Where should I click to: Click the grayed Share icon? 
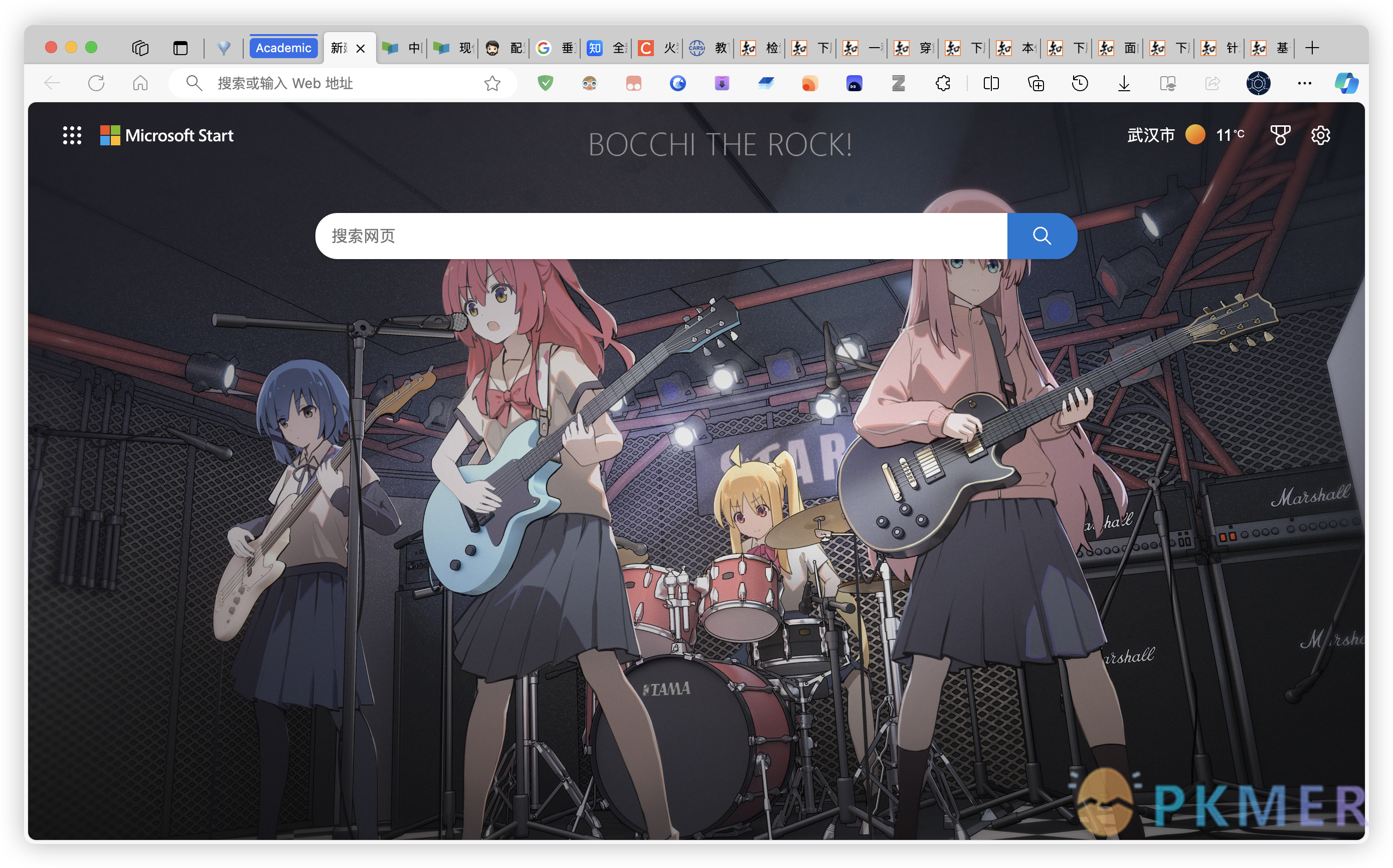click(x=1212, y=84)
